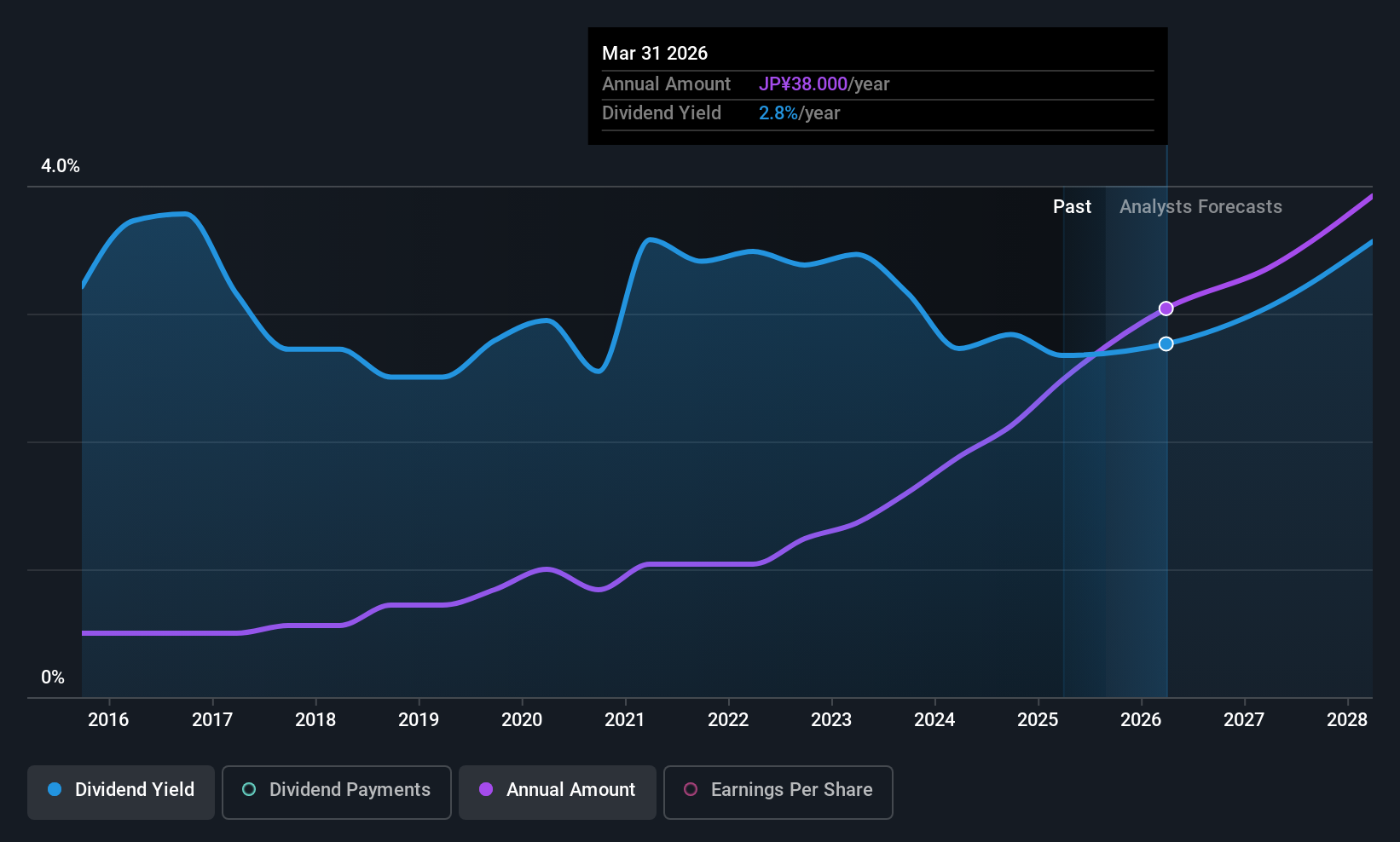Click the Analysts Forecasts region label
Screen dimensions: 1400x842
[x=1200, y=207]
